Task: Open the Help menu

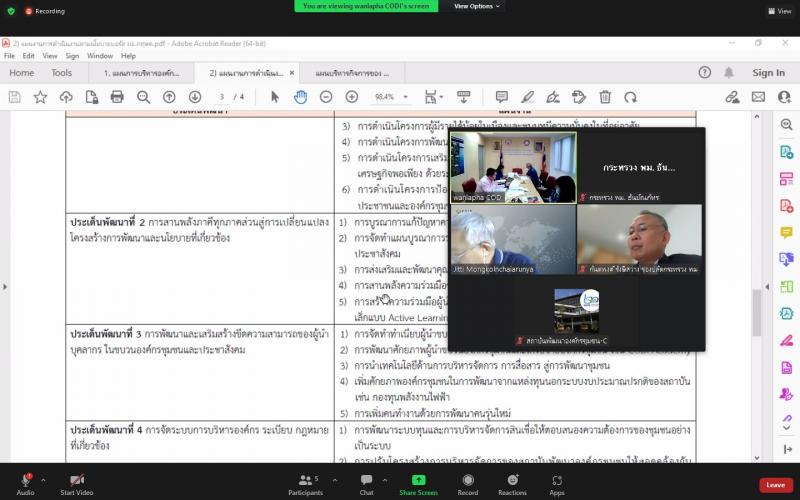Action: [128, 56]
